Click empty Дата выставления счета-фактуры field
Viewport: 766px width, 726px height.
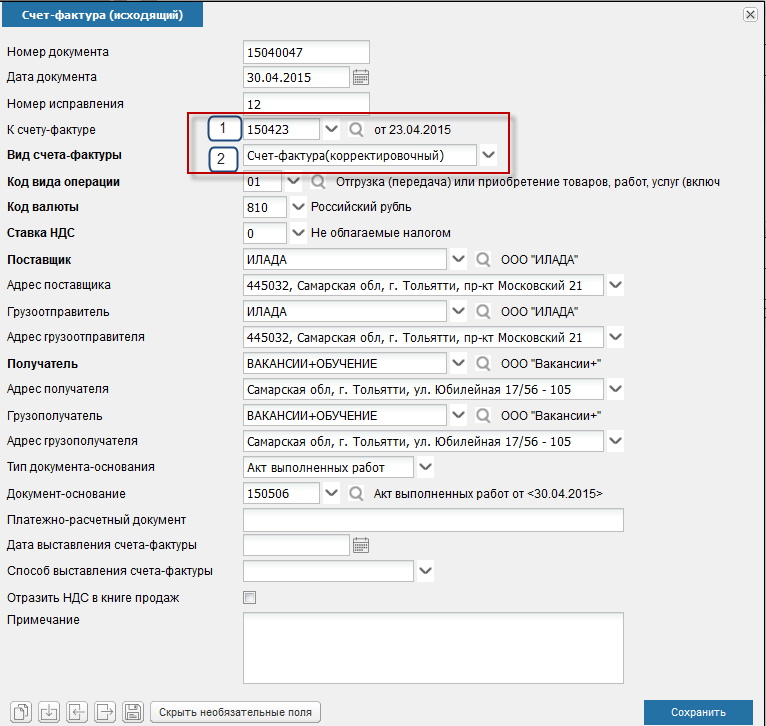click(297, 545)
